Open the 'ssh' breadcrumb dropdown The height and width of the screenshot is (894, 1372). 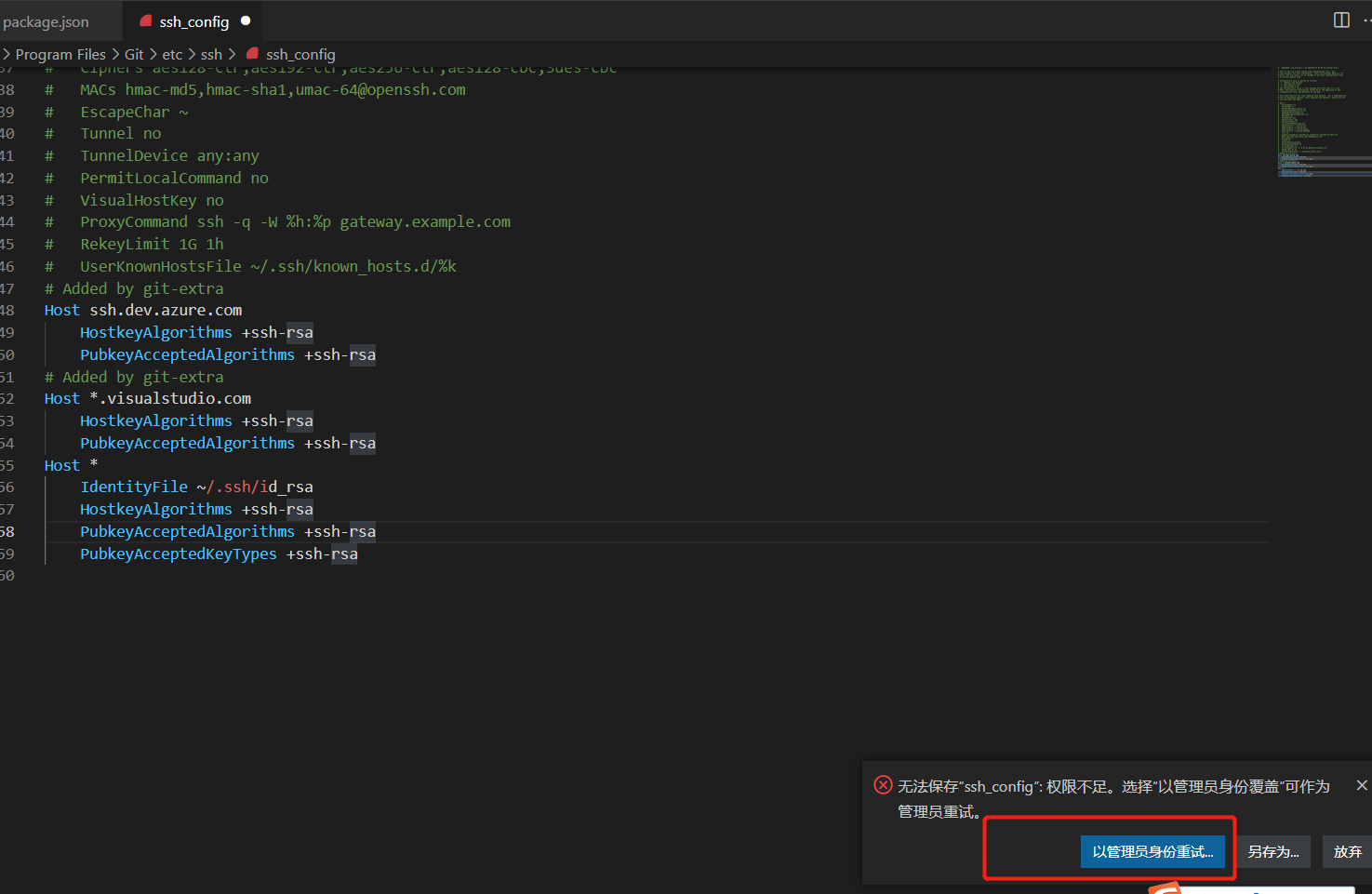tap(211, 54)
